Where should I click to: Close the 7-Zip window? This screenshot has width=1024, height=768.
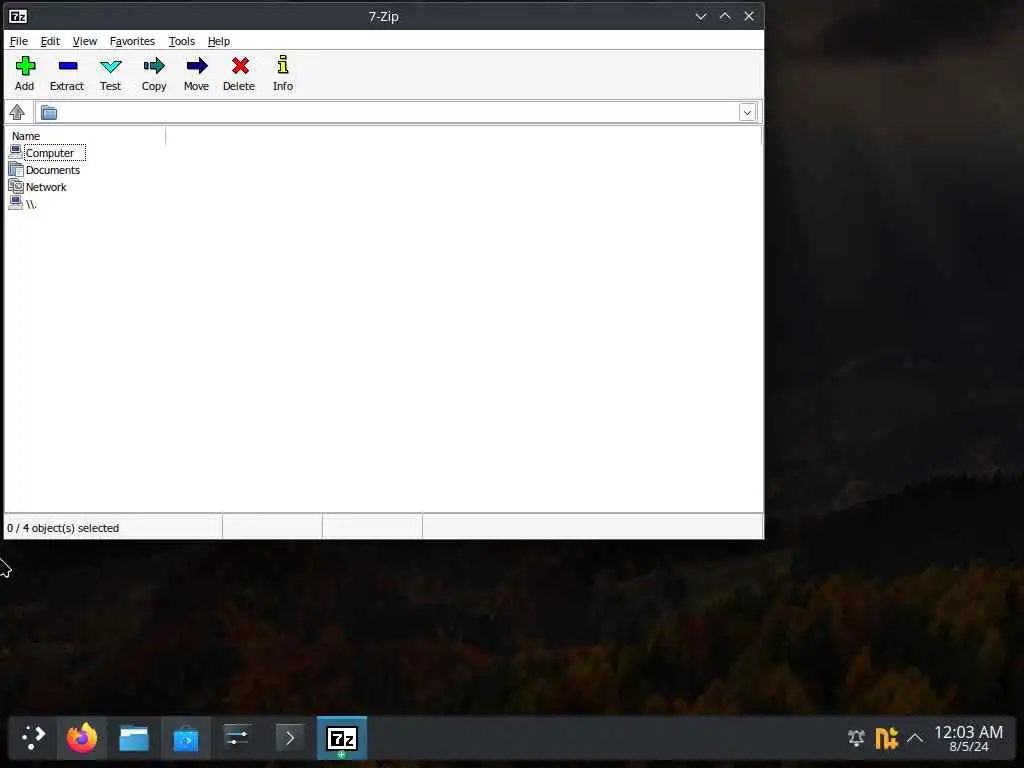(x=749, y=16)
